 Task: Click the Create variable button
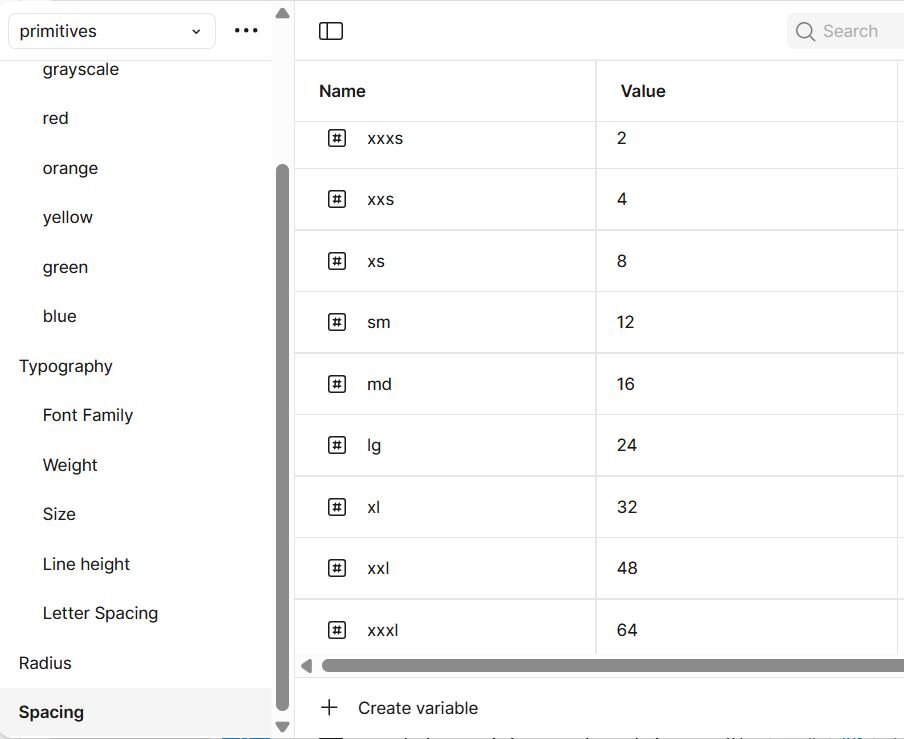[x=417, y=708]
